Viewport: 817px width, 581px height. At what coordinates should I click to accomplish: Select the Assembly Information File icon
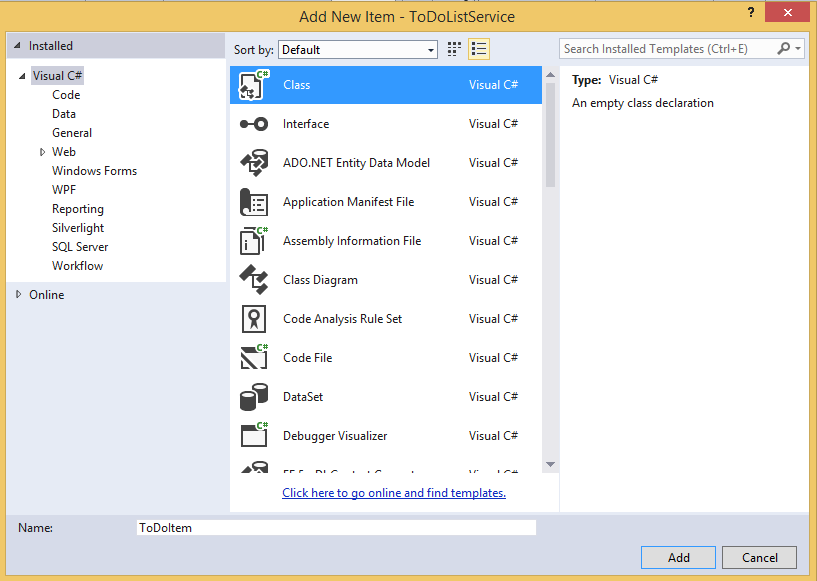click(254, 241)
